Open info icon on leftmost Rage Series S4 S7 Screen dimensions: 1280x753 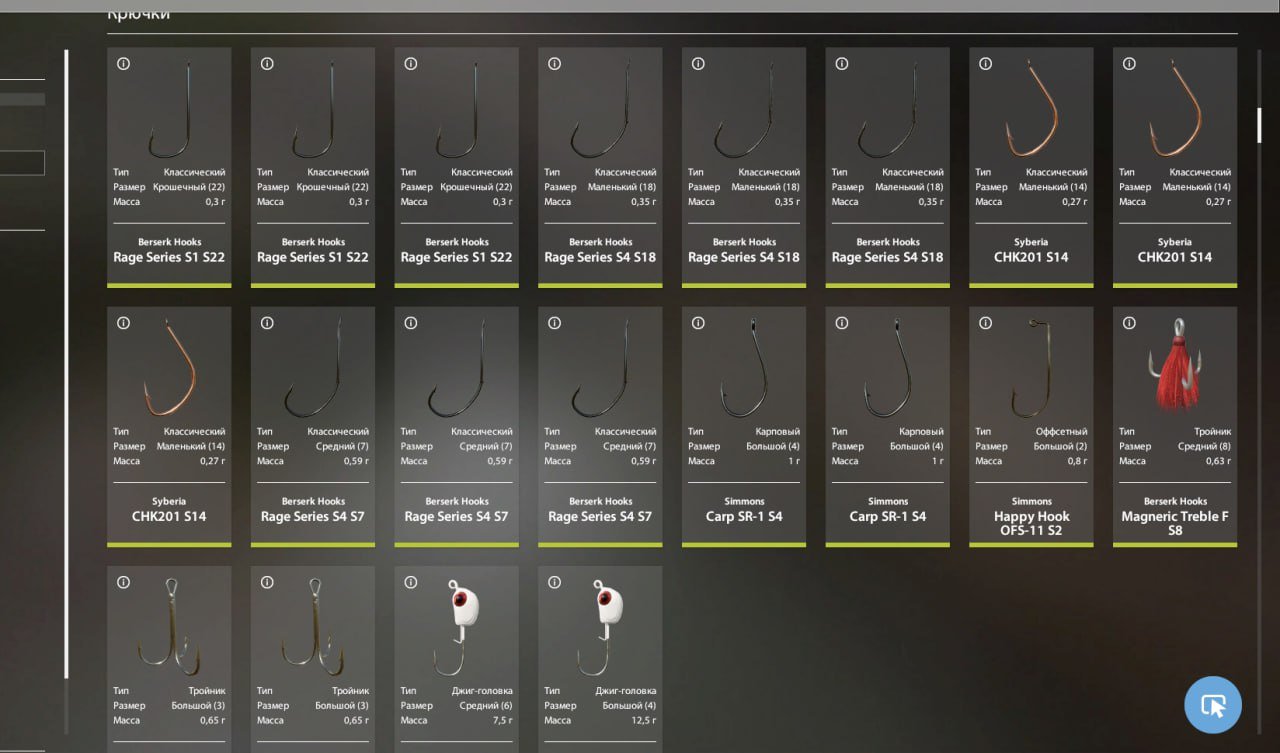(x=267, y=323)
